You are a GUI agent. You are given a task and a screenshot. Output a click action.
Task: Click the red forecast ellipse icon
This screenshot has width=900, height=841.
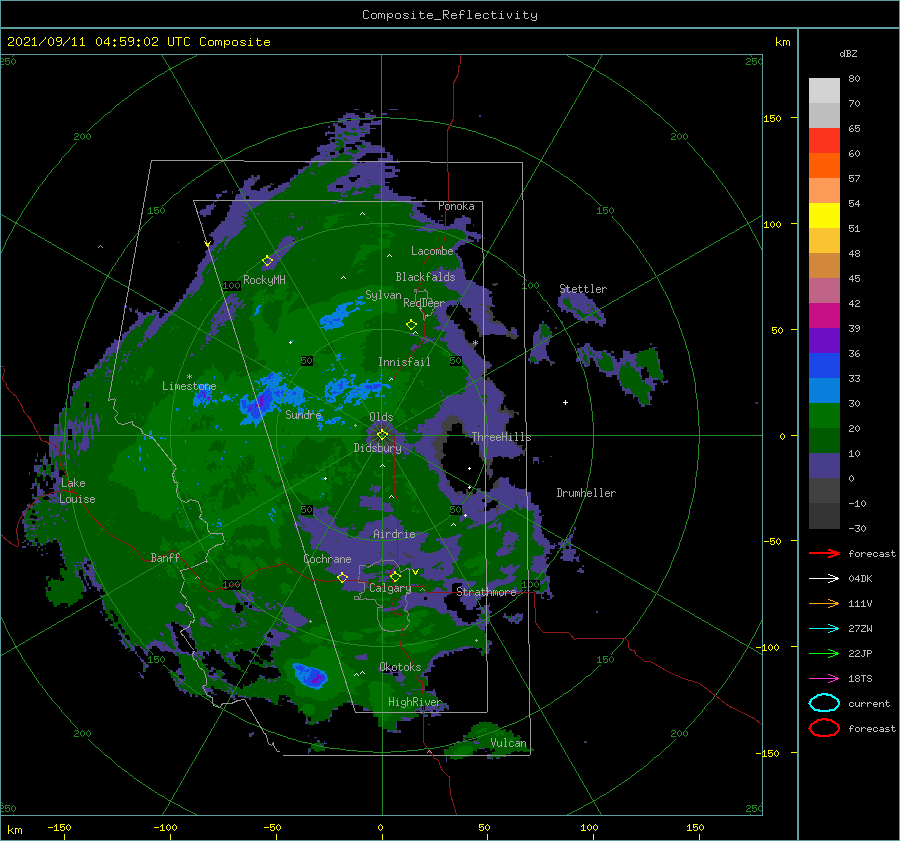coord(824,728)
